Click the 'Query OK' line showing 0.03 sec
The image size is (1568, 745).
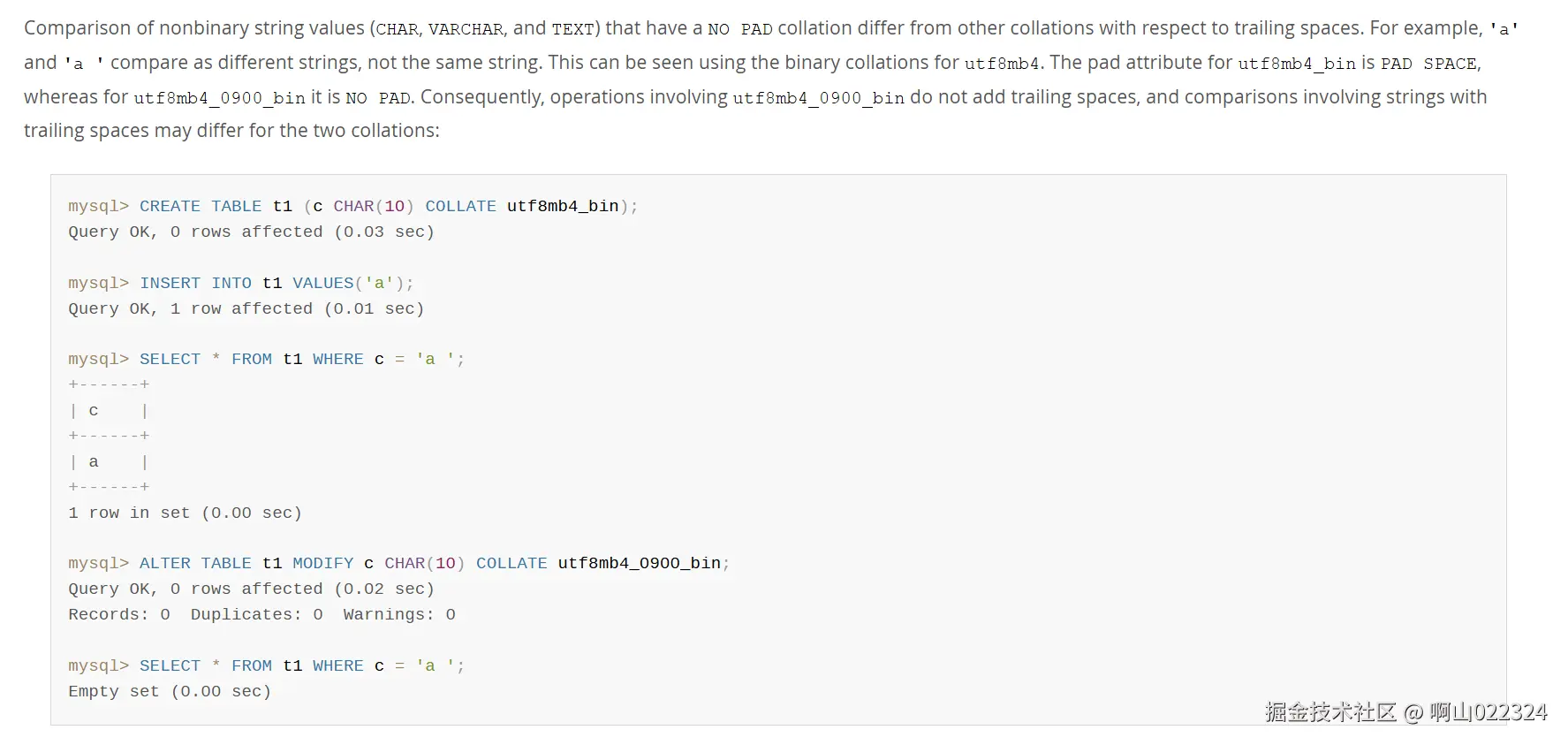click(x=251, y=232)
